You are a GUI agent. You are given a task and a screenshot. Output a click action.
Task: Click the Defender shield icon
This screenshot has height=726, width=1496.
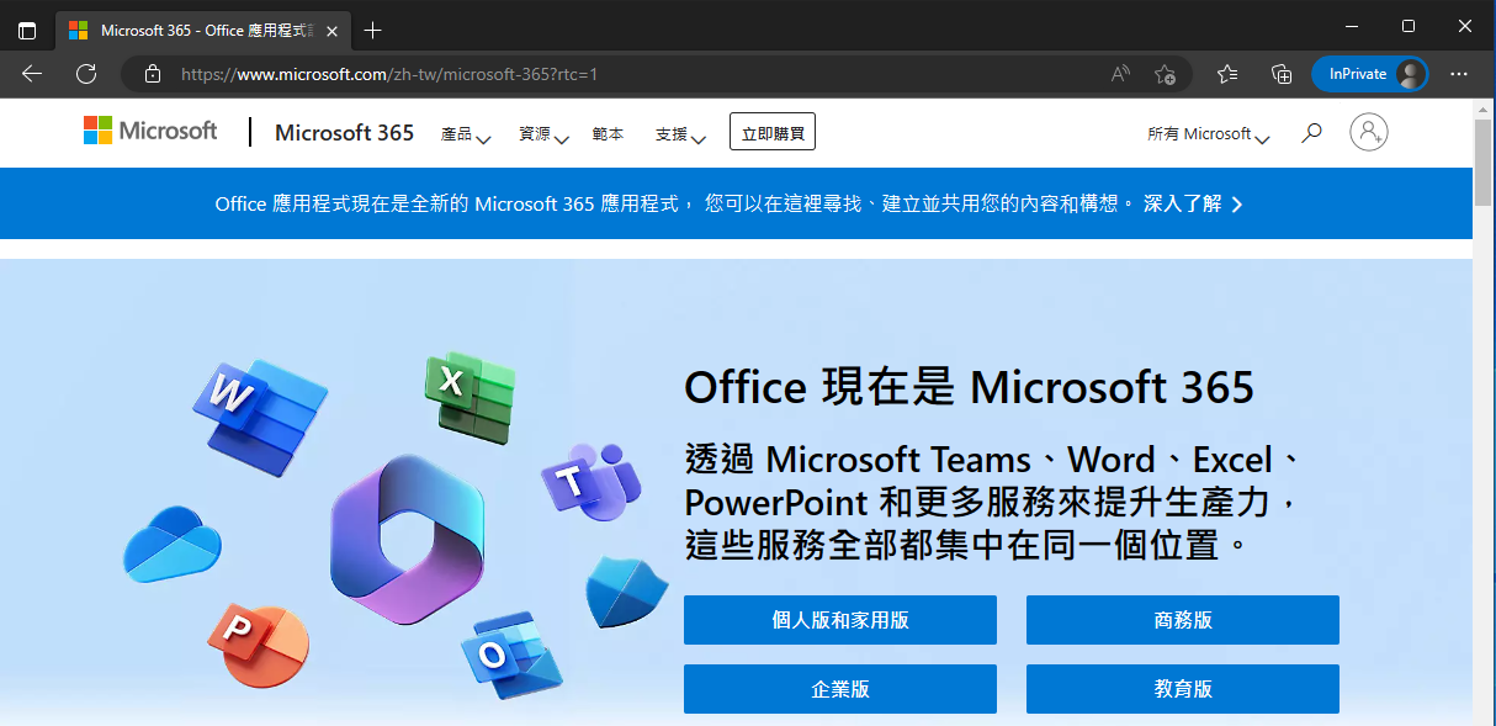click(x=626, y=593)
